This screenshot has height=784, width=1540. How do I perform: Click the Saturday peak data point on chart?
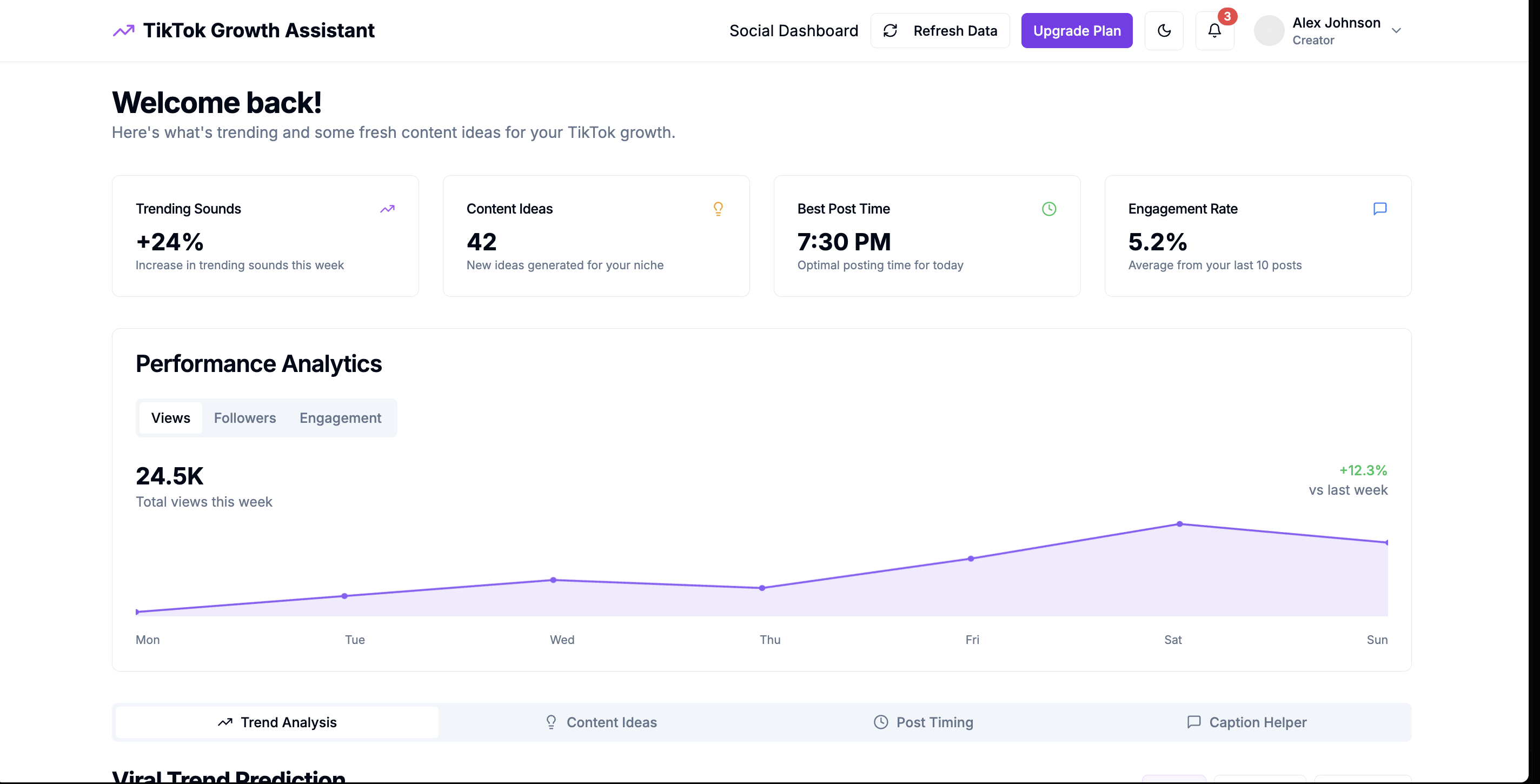1179,524
